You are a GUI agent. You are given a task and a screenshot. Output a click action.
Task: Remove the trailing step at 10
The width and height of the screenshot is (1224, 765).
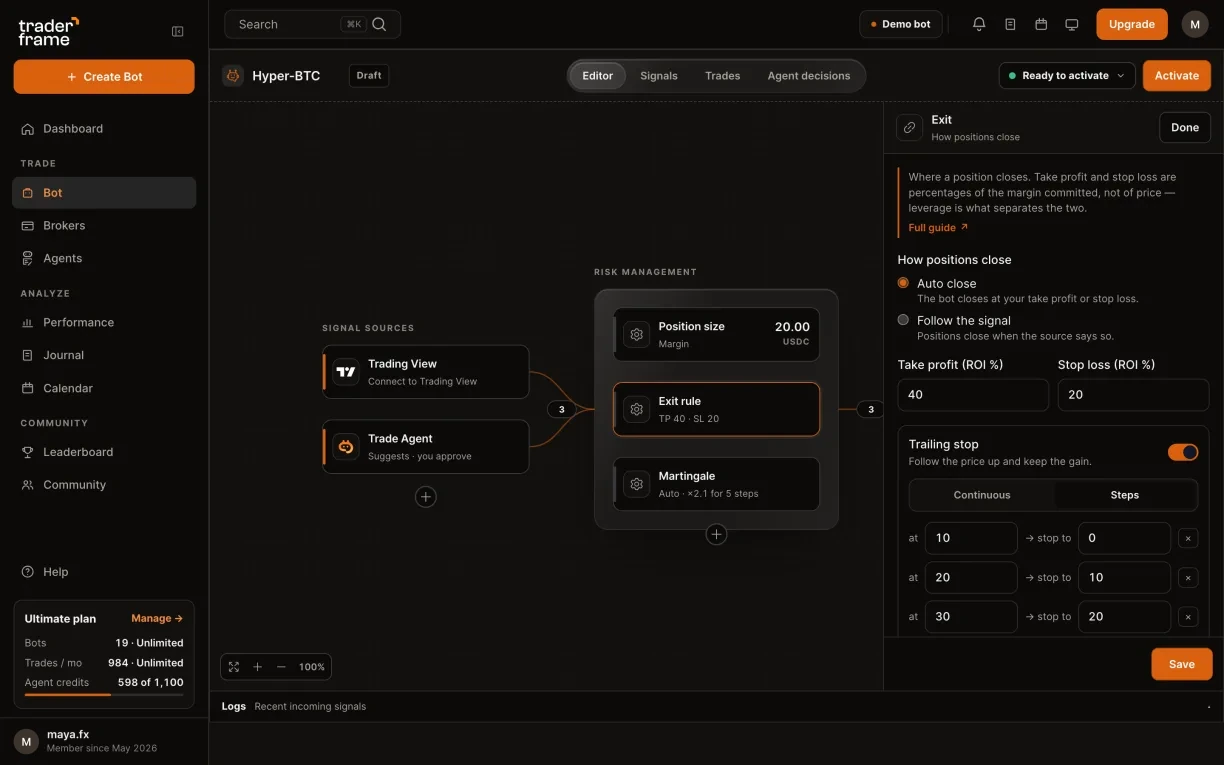coord(1188,538)
